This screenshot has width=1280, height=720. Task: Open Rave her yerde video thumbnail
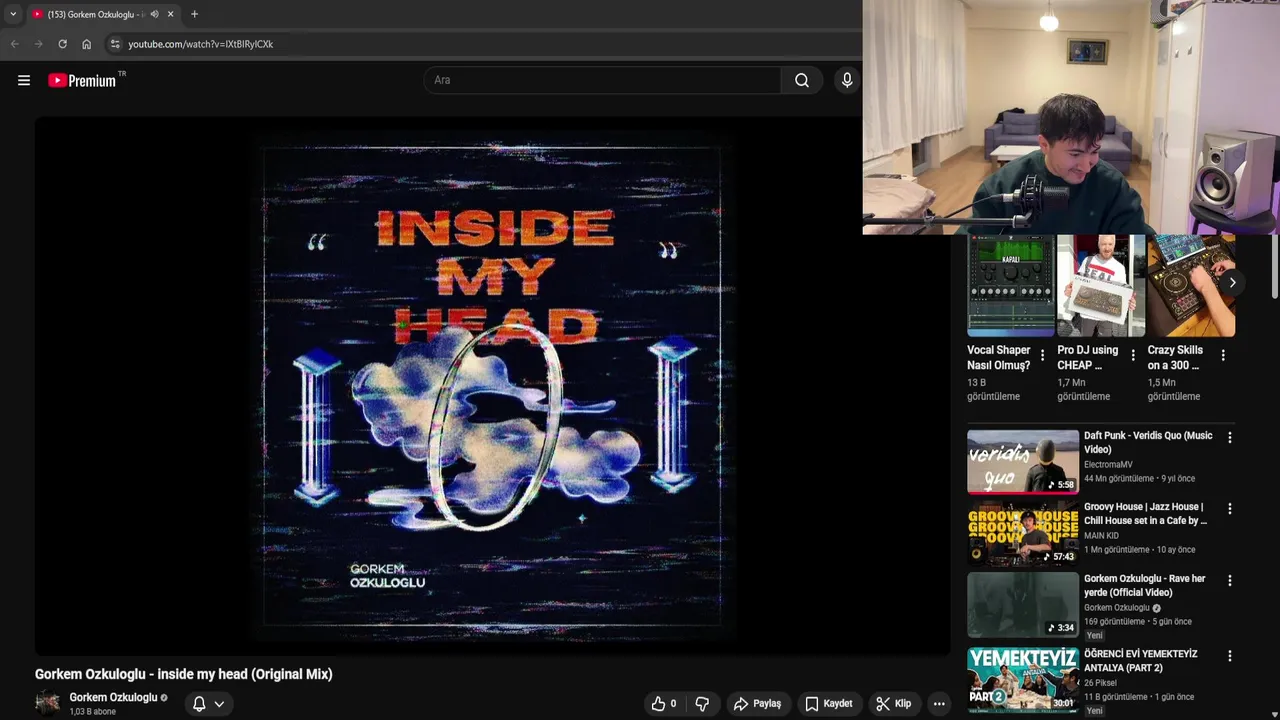tap(1022, 604)
